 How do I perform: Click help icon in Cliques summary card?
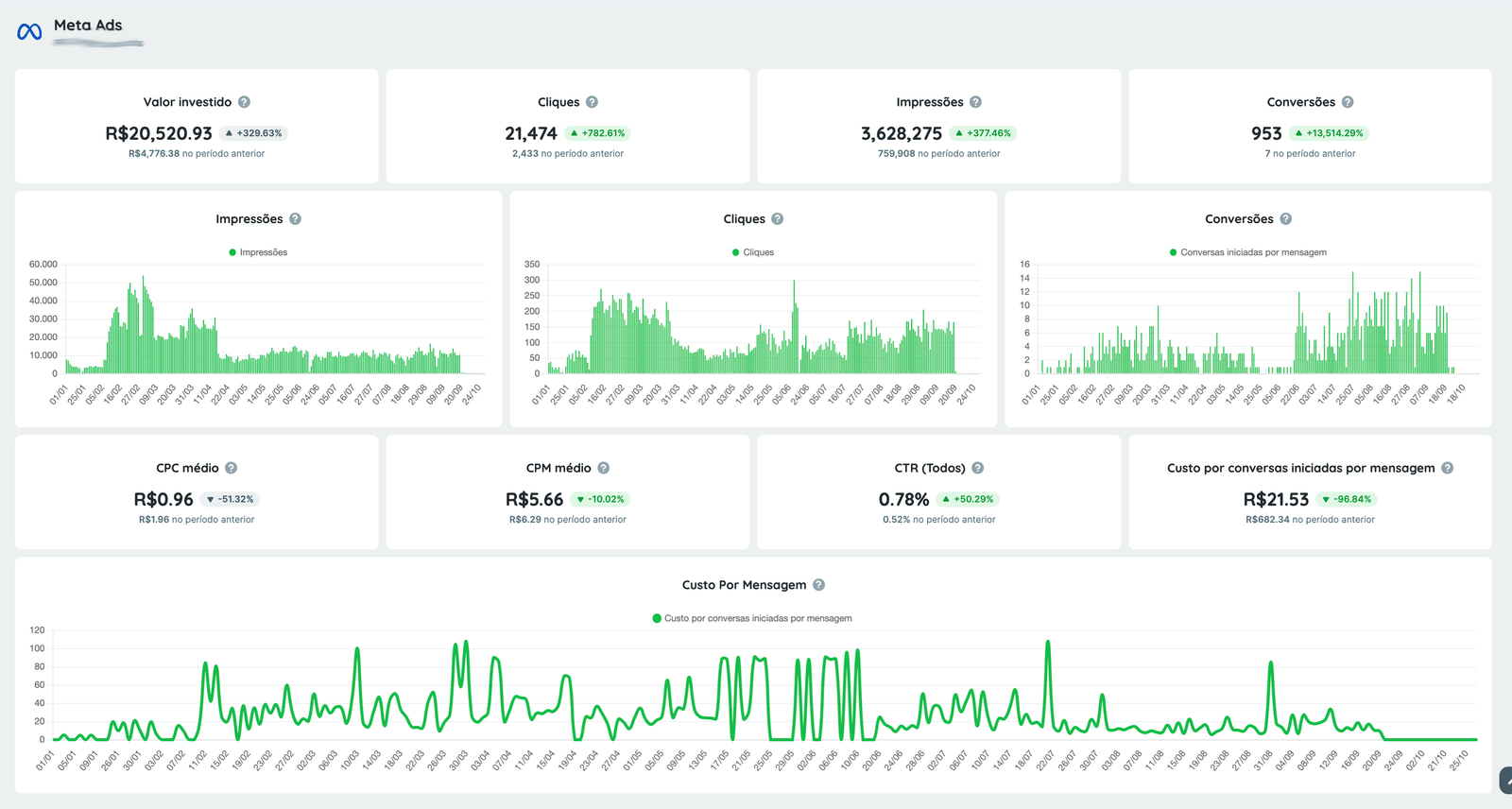point(592,102)
